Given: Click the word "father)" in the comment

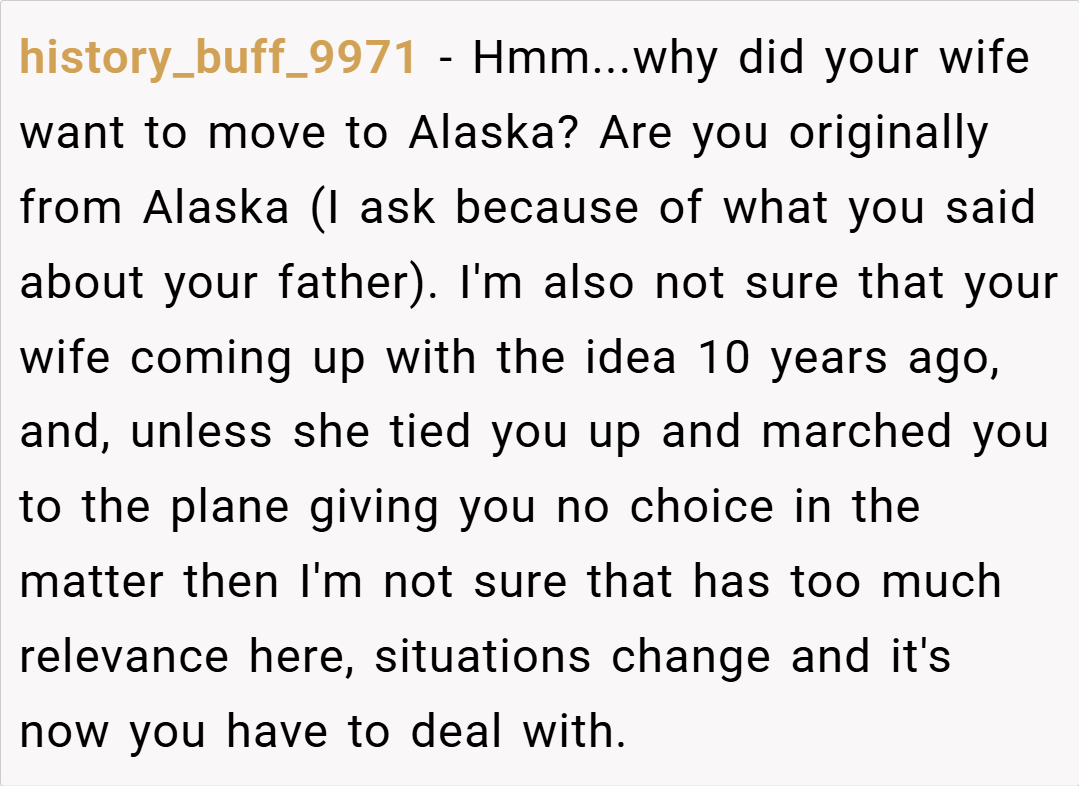Looking at the screenshot, I should pyautogui.click(x=358, y=282).
